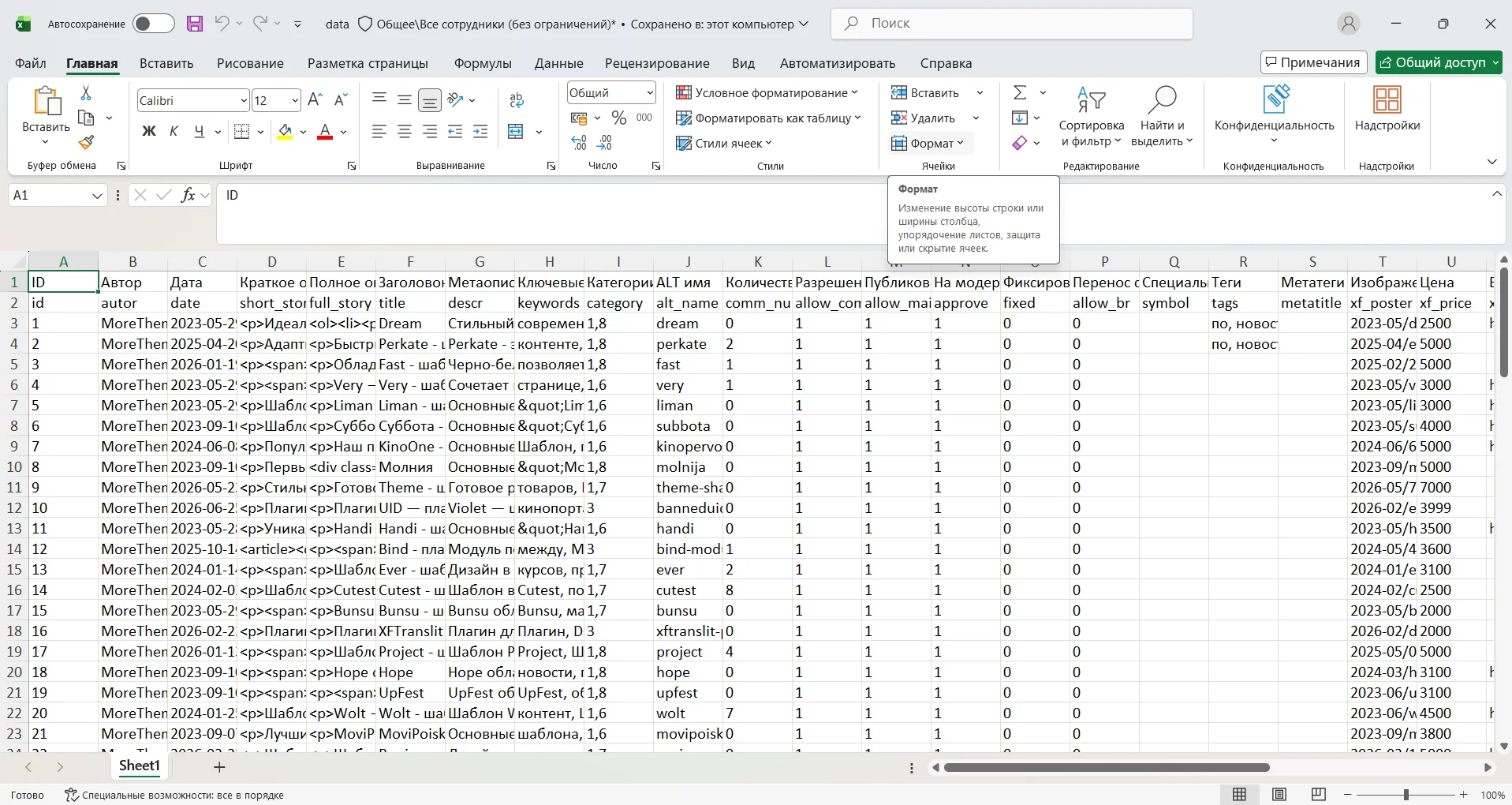Toggle bottom vertical alignment

coord(430,100)
